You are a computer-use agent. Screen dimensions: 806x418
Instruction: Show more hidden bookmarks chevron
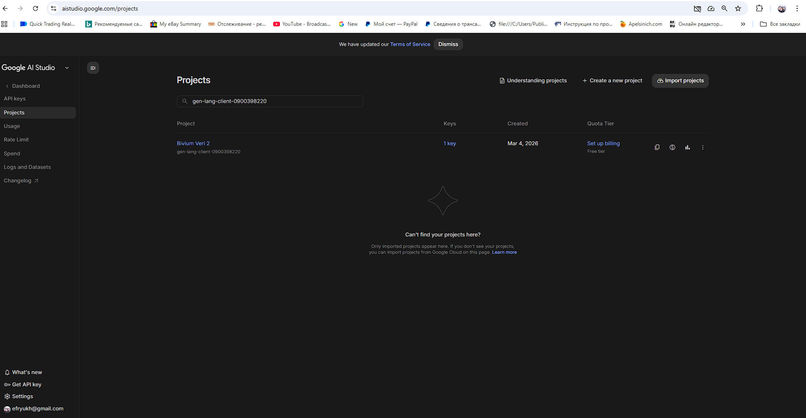743,24
